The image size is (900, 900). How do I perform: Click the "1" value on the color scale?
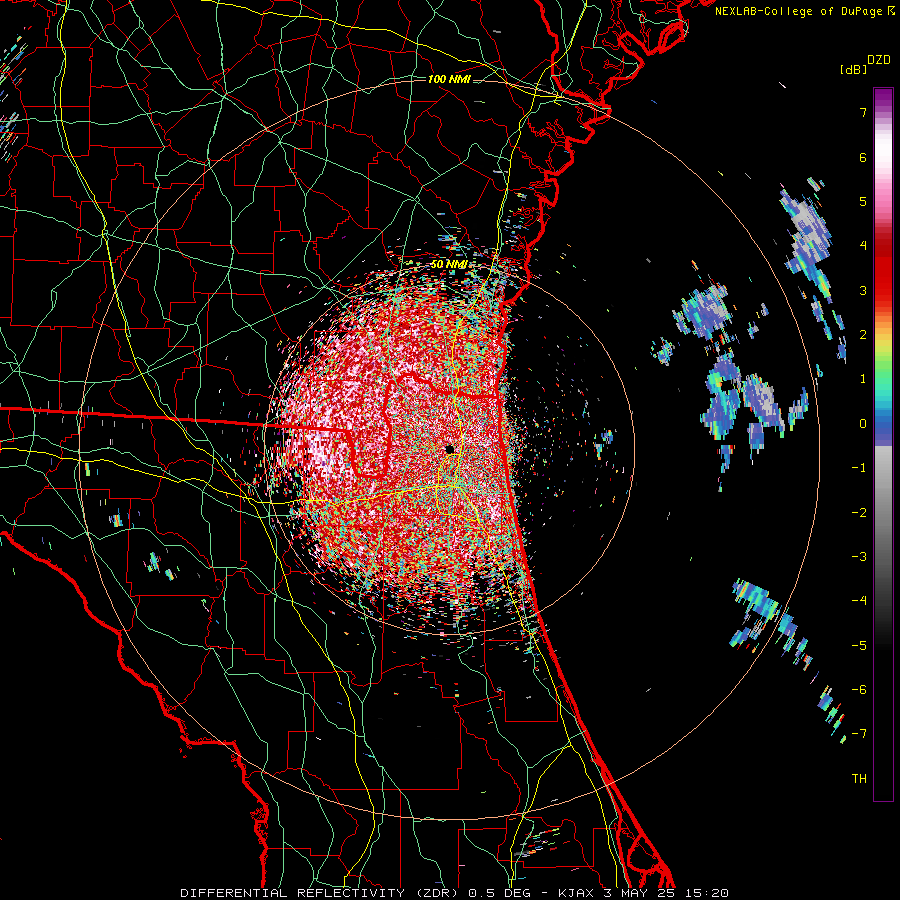863,379
